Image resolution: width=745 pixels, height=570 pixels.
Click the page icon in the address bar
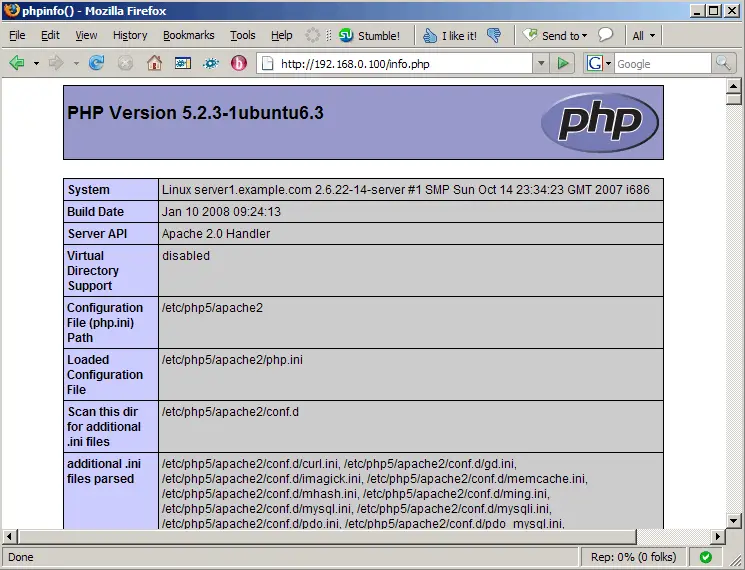(x=267, y=63)
